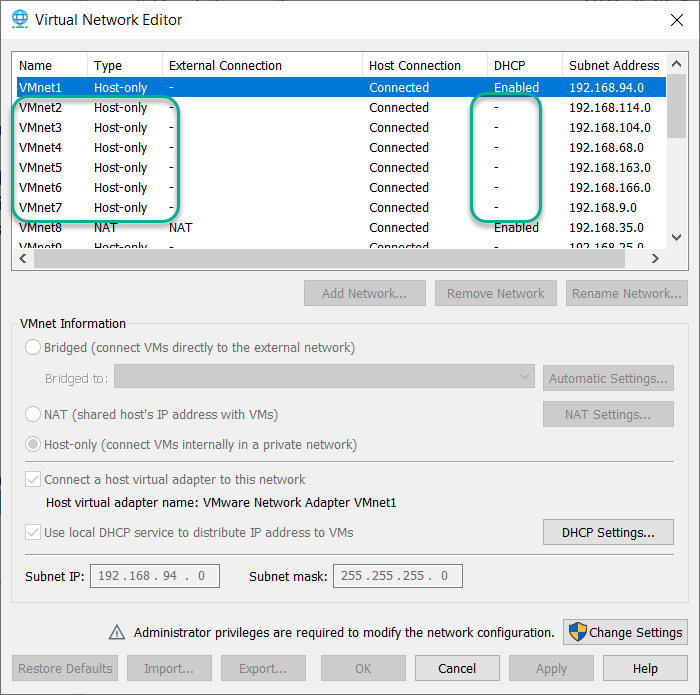The height and width of the screenshot is (695, 700).
Task: Open Automatic Settings
Action: pyautogui.click(x=608, y=379)
